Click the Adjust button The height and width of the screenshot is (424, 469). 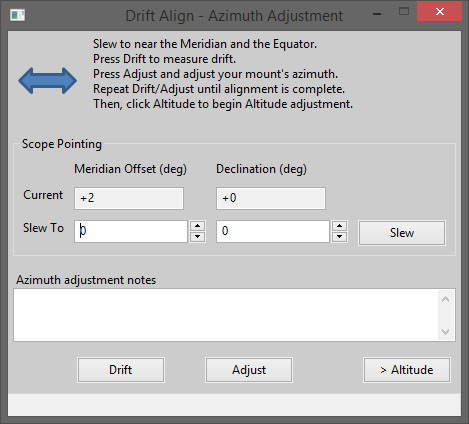[x=249, y=370]
